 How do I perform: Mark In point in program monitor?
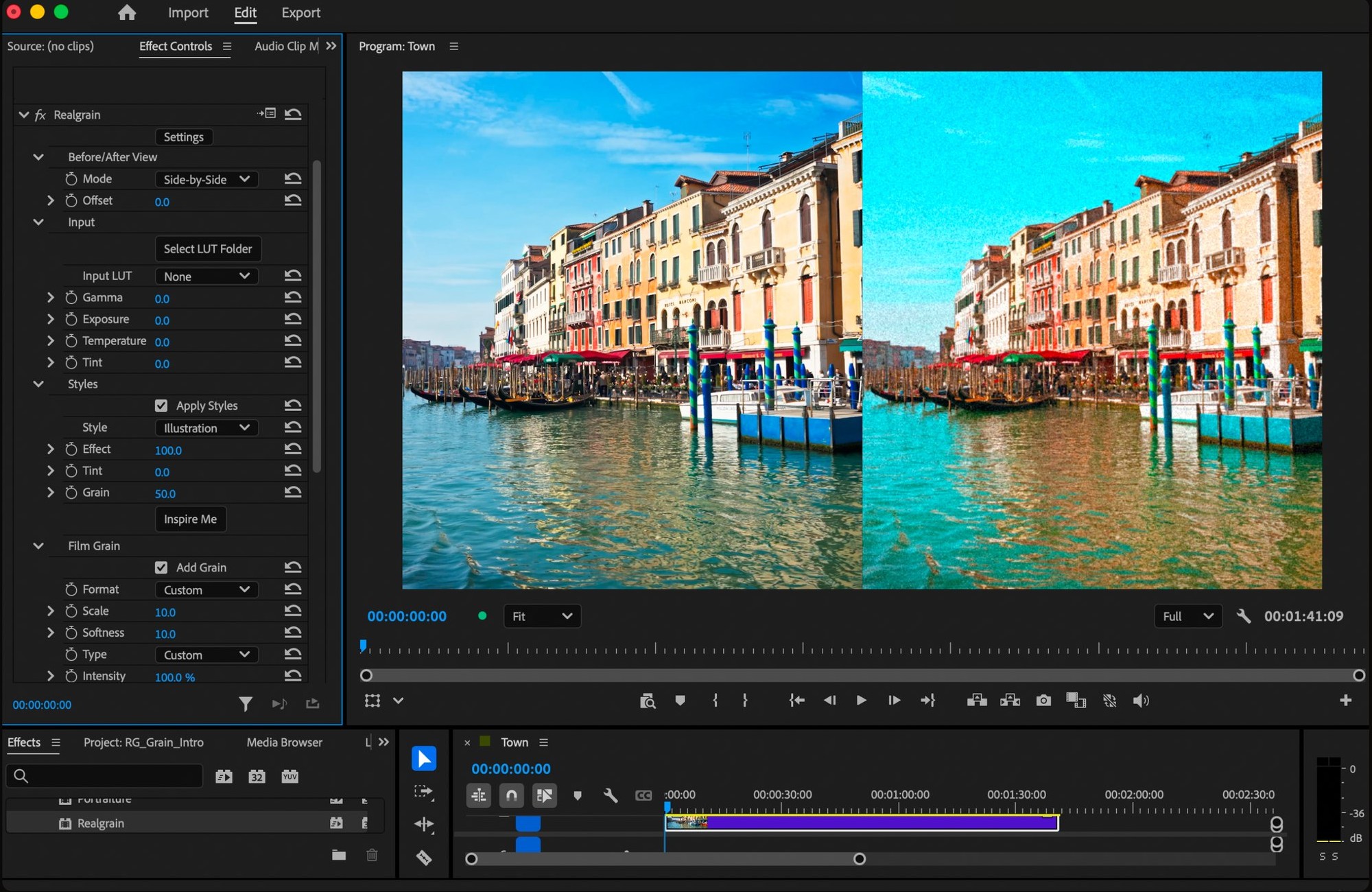715,701
